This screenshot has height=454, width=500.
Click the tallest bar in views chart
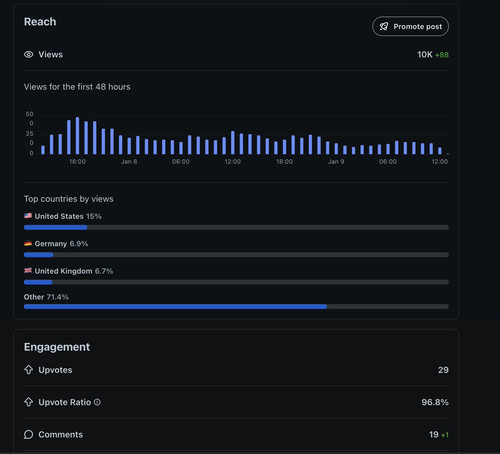point(77,135)
